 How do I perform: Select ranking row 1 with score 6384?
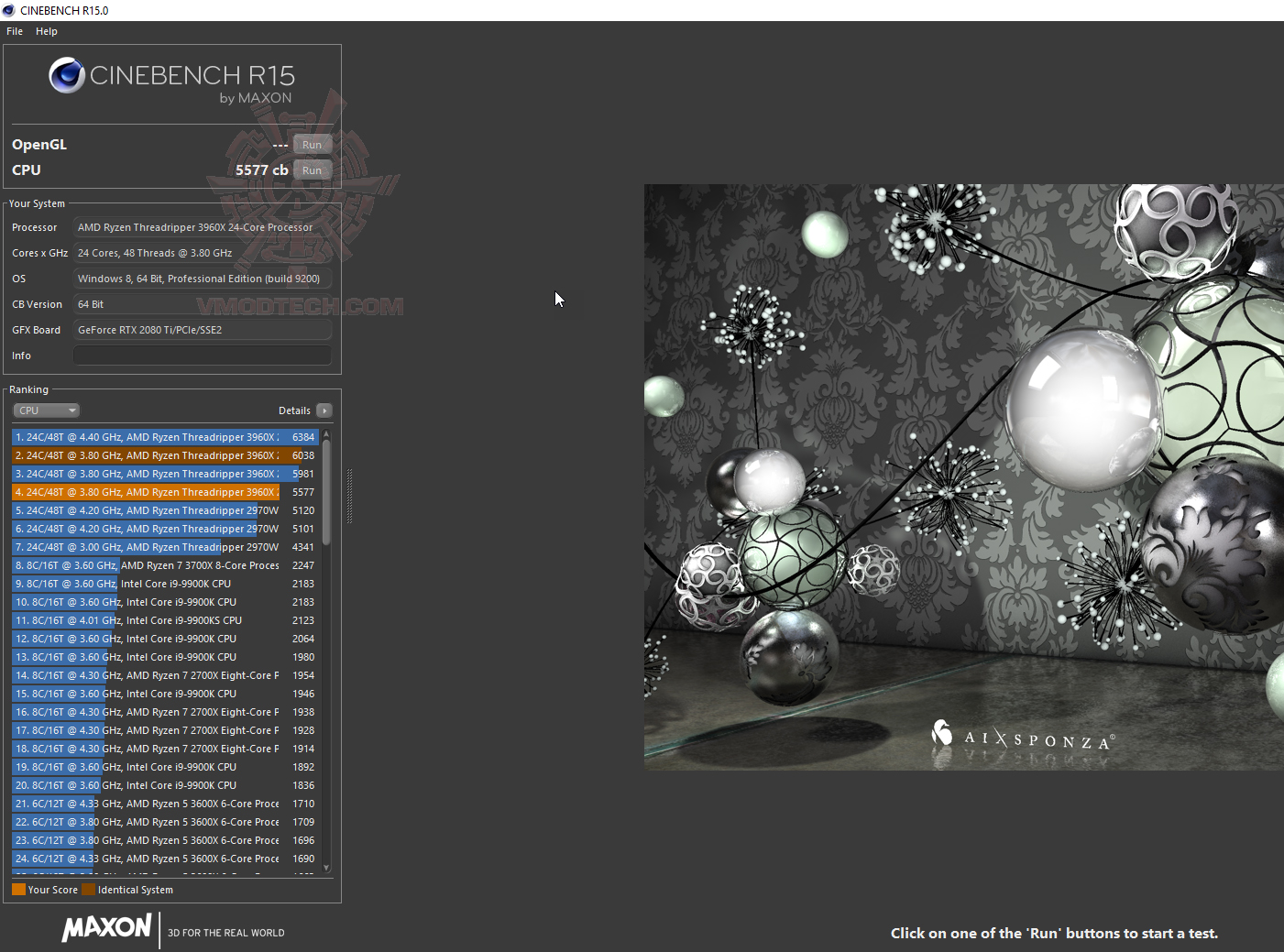click(165, 437)
